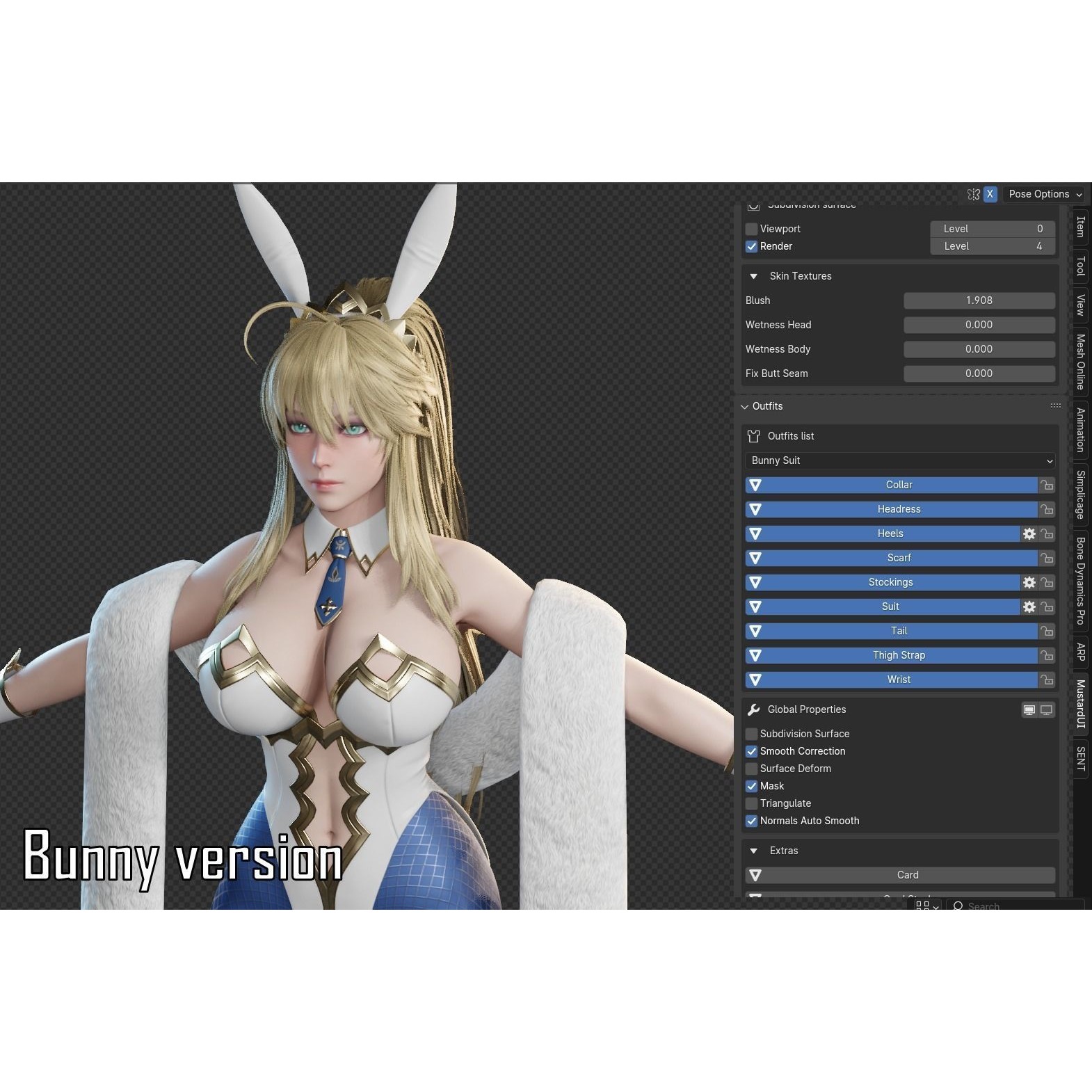Click the lock icon beside Headress
The image size is (1092, 1092).
coord(1047,509)
